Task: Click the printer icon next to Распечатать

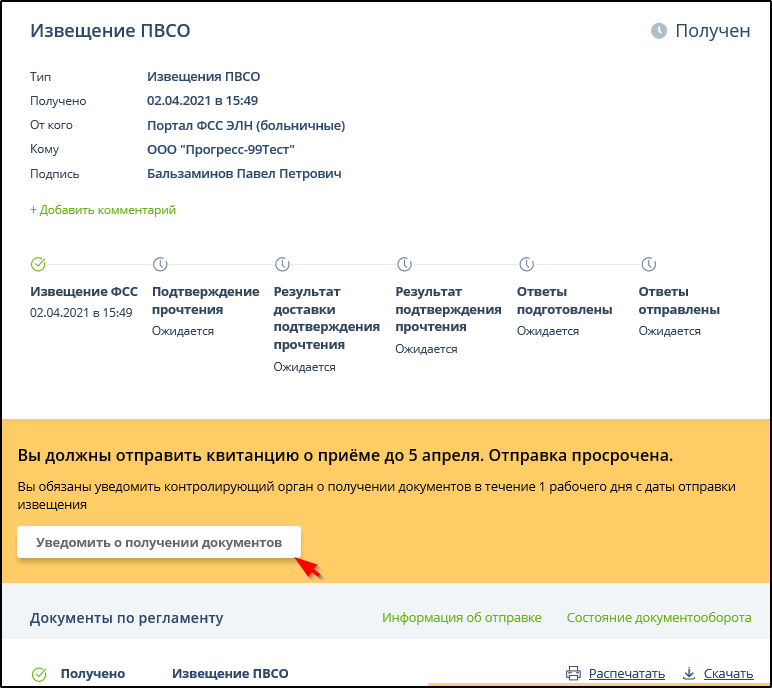Action: tap(573, 674)
